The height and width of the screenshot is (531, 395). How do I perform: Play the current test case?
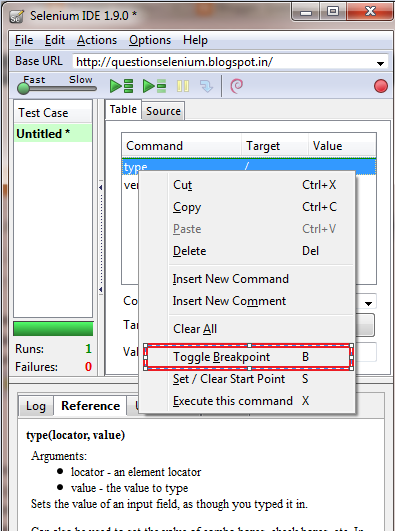pyautogui.click(x=154, y=86)
